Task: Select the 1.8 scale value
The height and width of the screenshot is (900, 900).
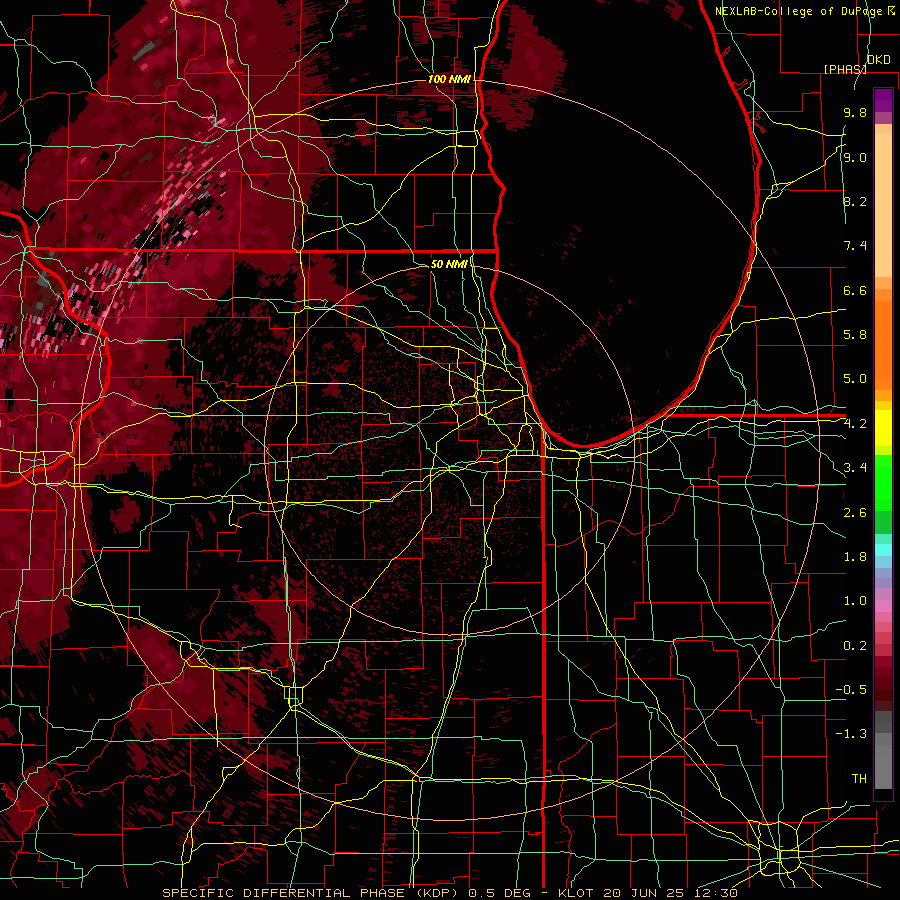Action: point(855,557)
